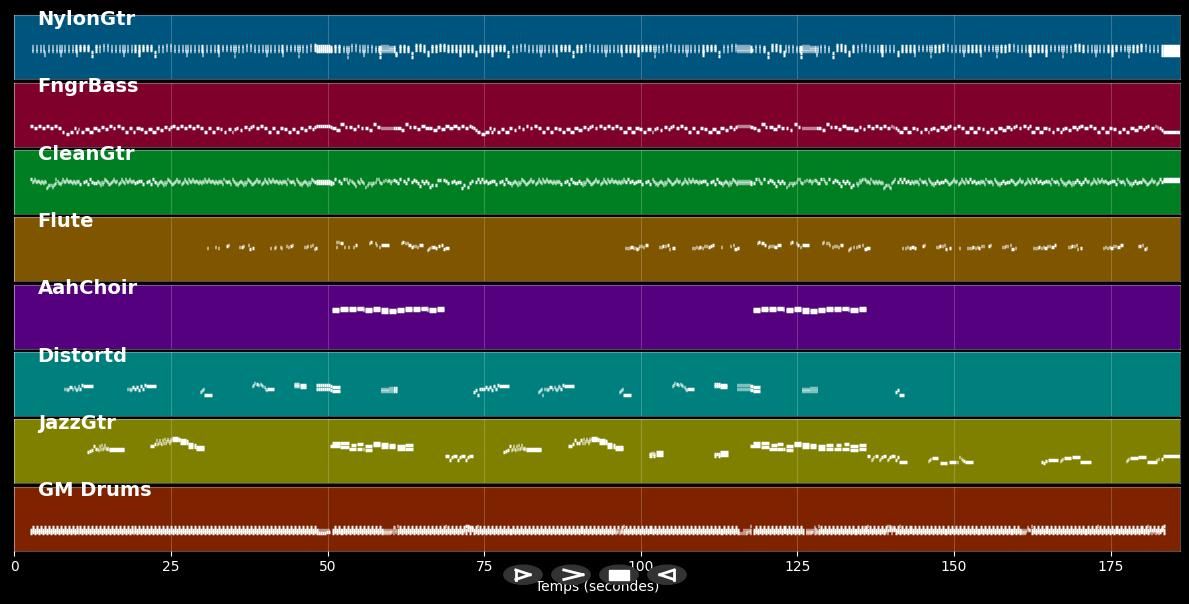
Task: Select the GM Drums track label
Action: 94,490
